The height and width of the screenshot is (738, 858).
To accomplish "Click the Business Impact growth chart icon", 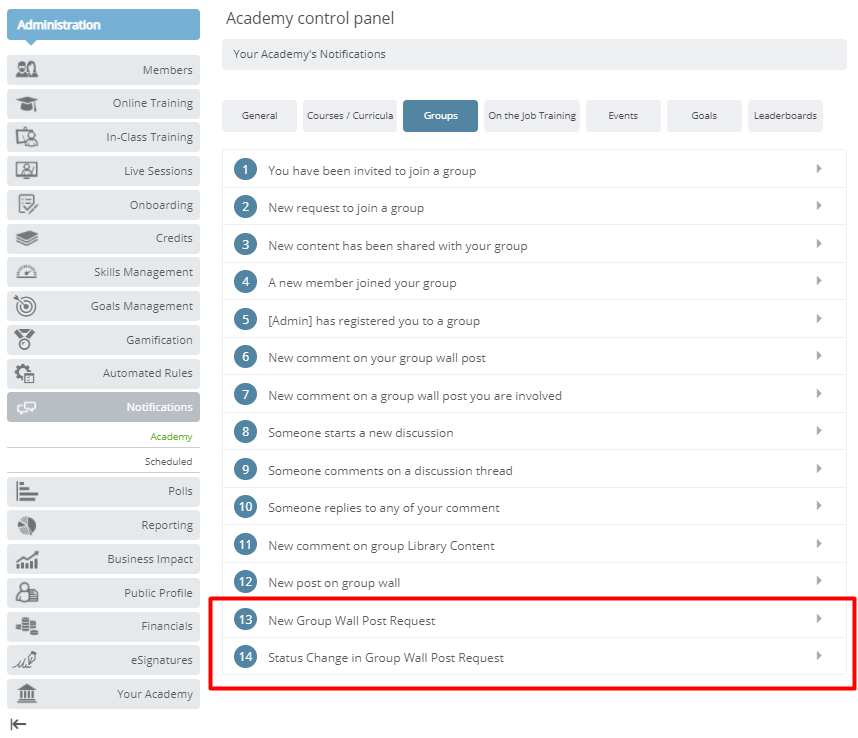I will coord(27,559).
